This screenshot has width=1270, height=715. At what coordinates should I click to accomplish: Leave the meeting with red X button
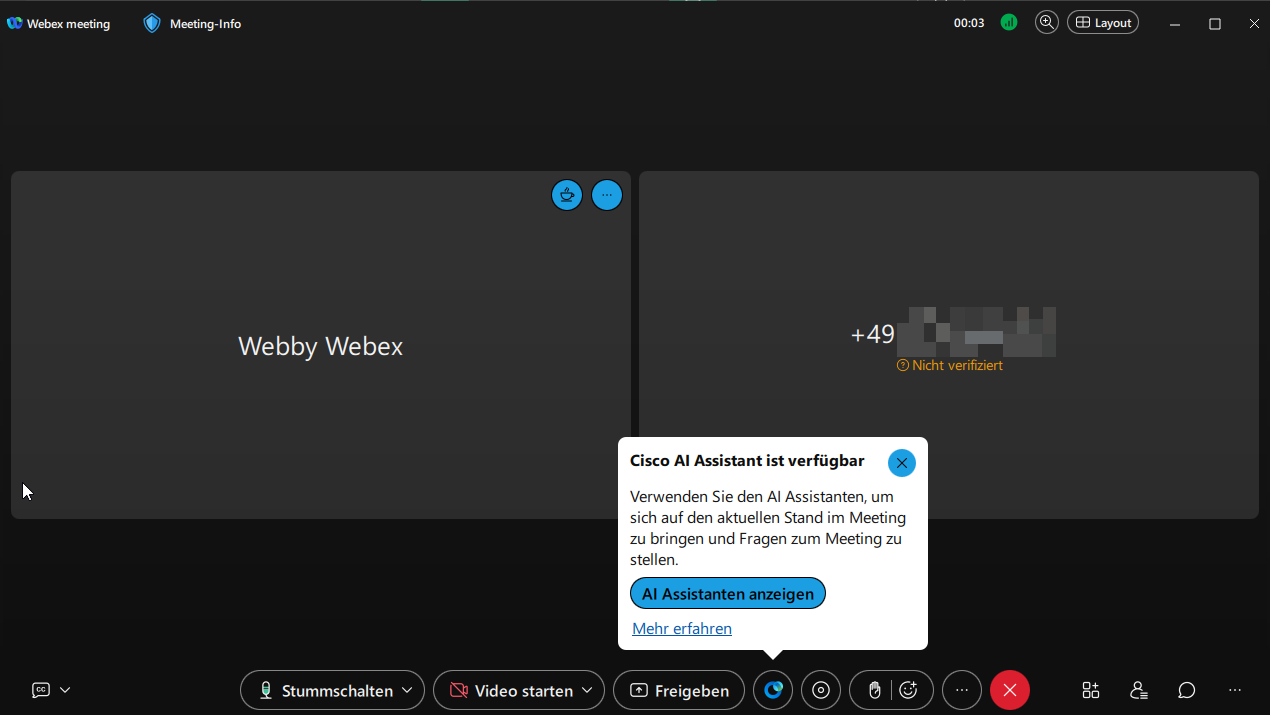(1010, 690)
